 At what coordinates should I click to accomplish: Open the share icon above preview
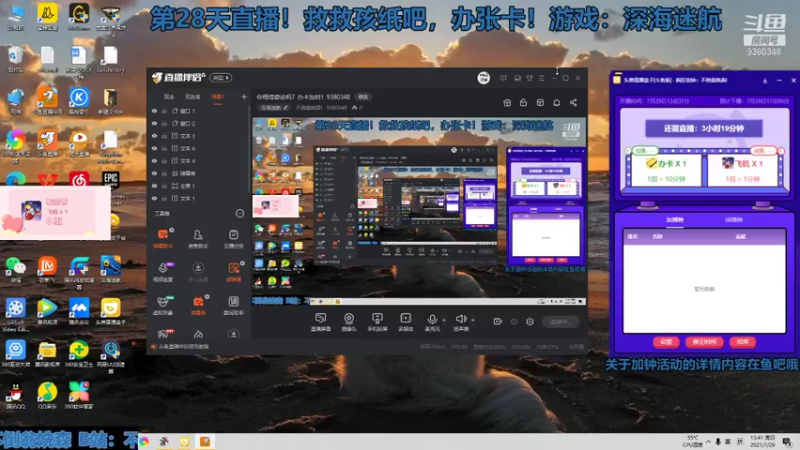pos(573,103)
